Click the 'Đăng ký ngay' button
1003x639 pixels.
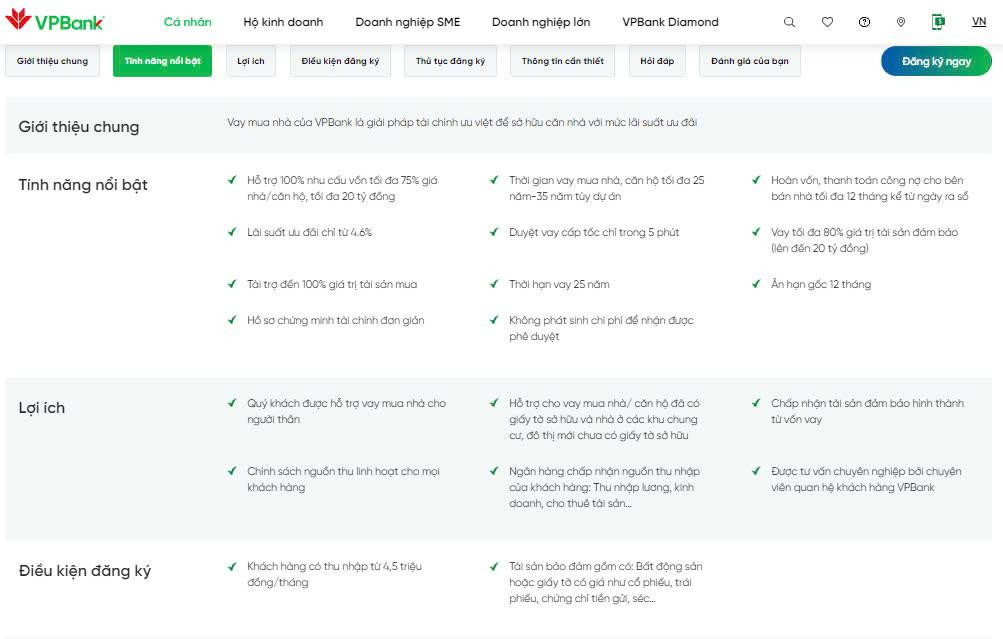pyautogui.click(x=936, y=61)
